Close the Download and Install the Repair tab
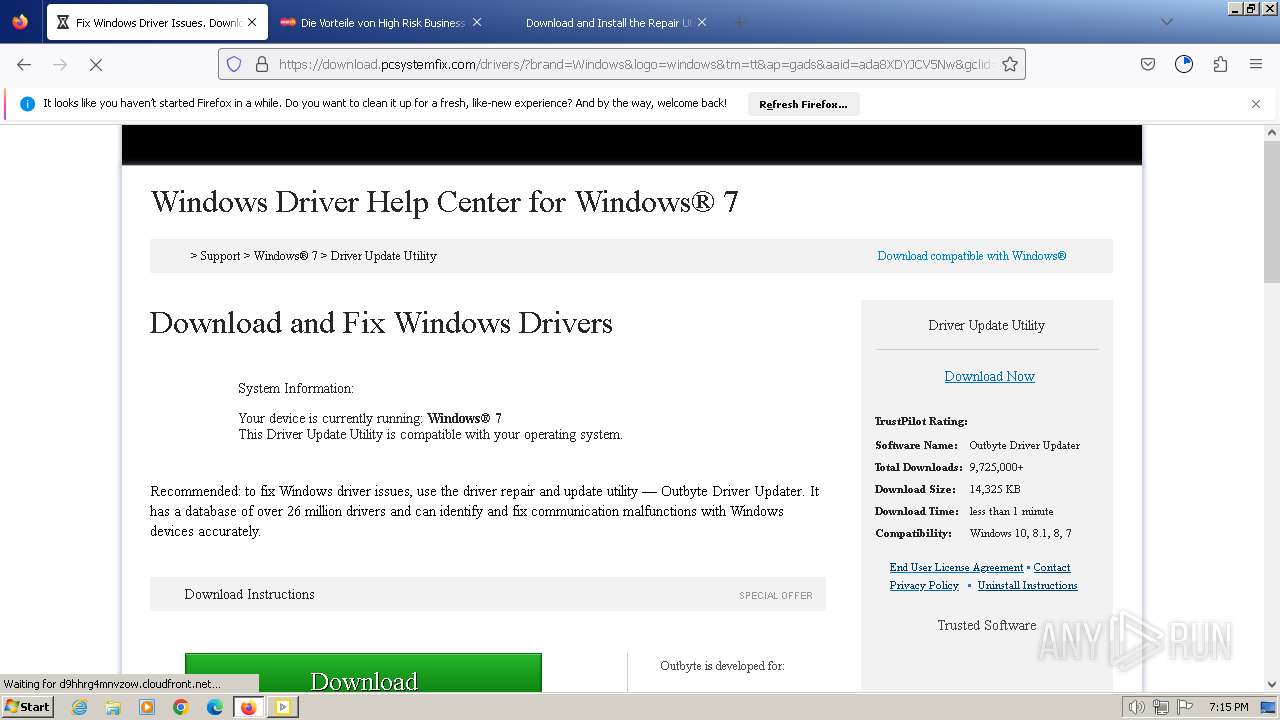 (702, 22)
